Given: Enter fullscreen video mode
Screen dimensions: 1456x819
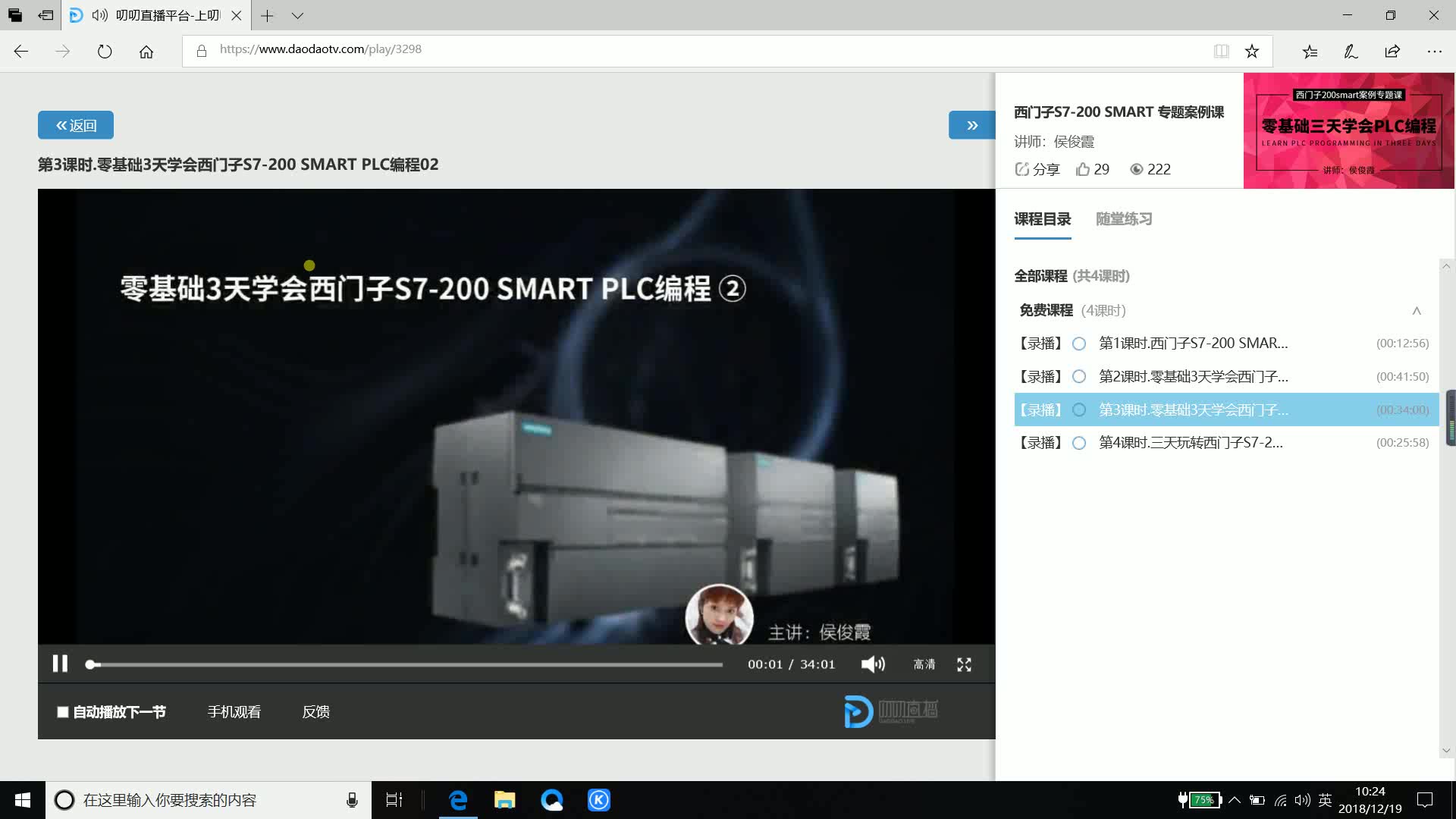Looking at the screenshot, I should [x=964, y=664].
